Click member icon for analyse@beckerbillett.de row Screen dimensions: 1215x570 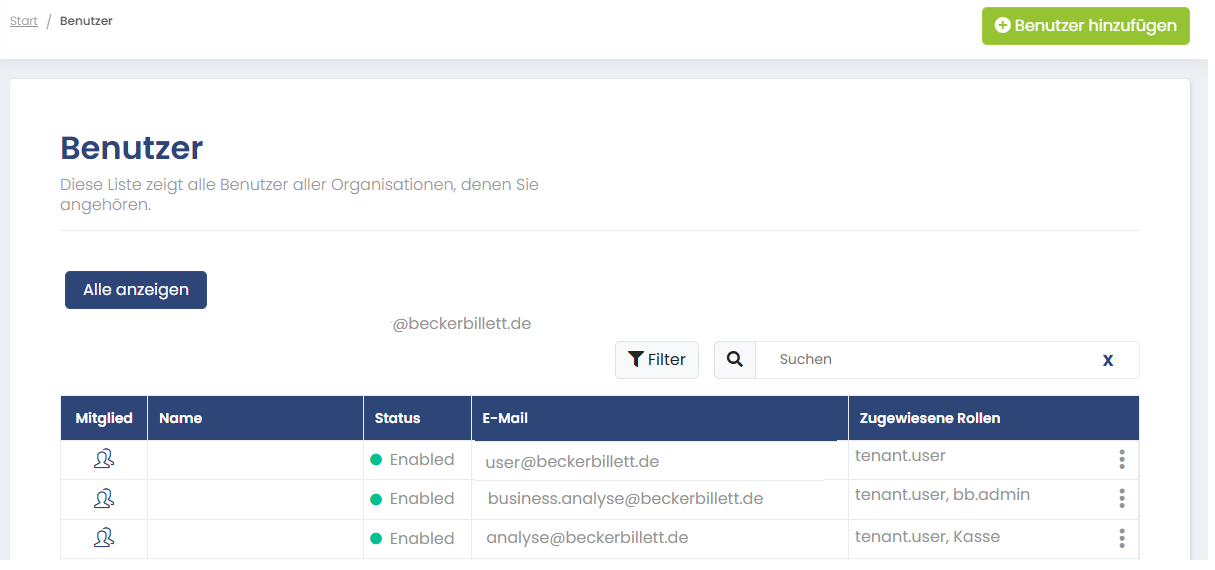(x=103, y=538)
